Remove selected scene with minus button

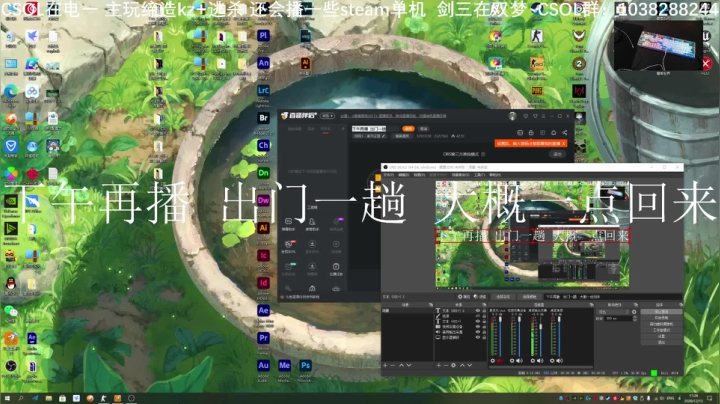[393, 365]
